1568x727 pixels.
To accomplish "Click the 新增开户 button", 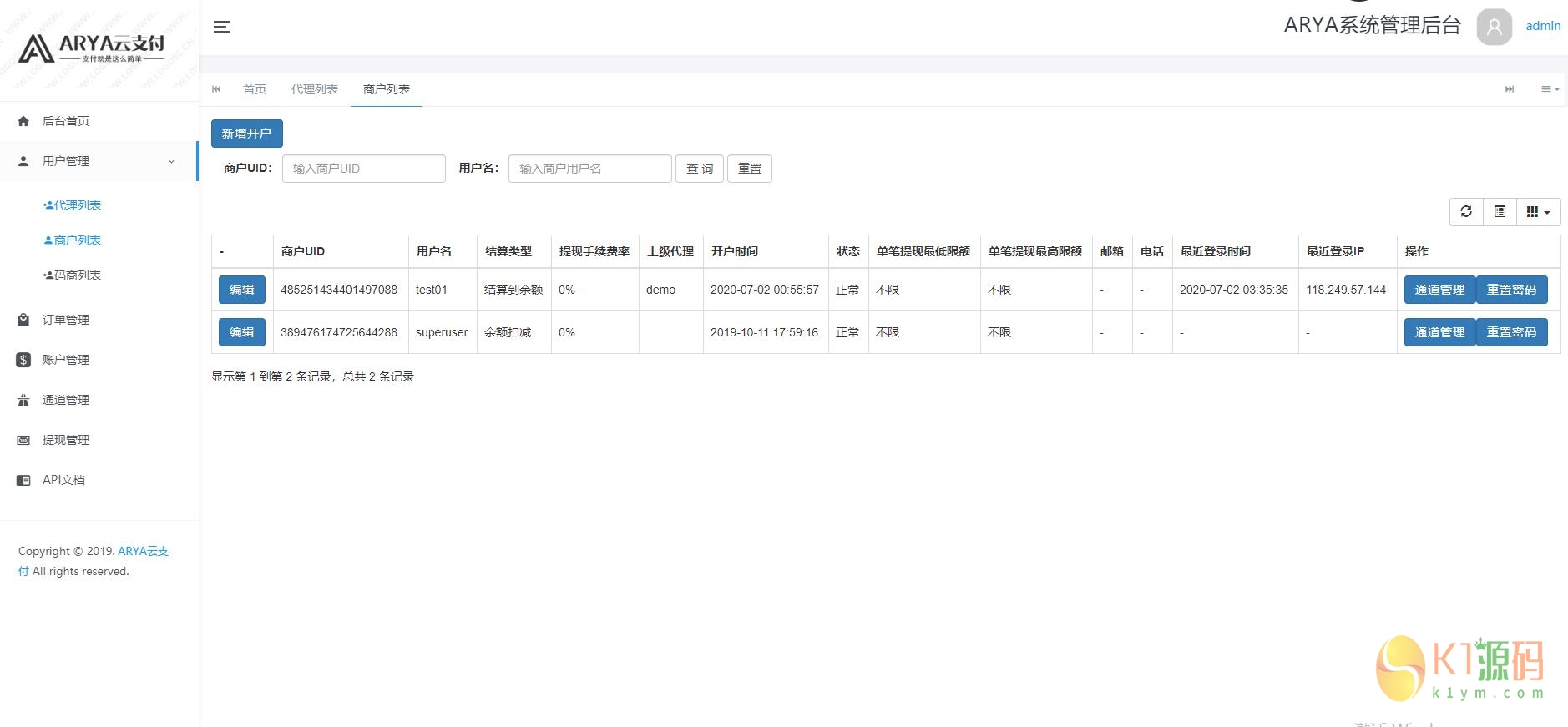I will [x=247, y=134].
